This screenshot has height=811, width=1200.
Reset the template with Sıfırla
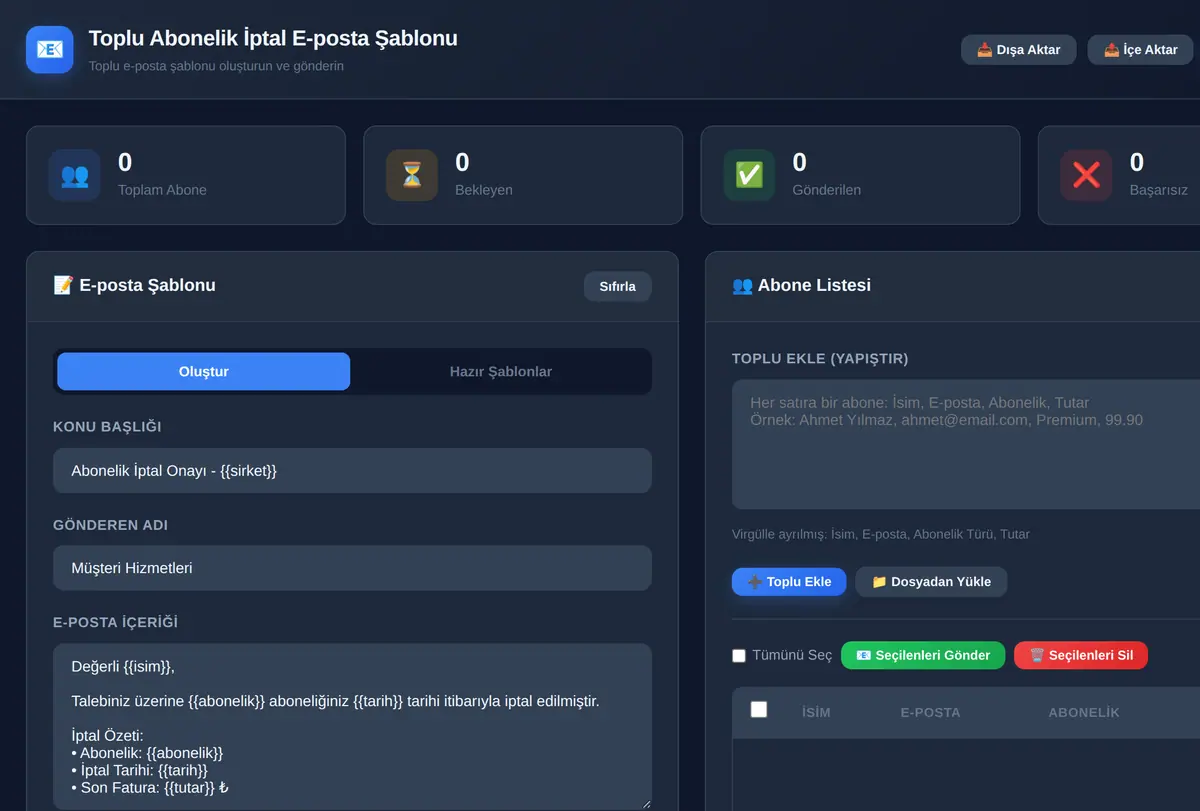(x=617, y=286)
